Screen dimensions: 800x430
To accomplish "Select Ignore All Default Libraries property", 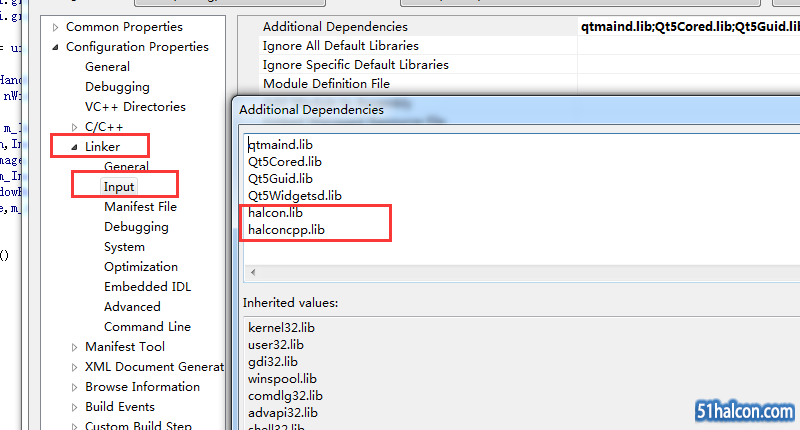I will (x=340, y=46).
